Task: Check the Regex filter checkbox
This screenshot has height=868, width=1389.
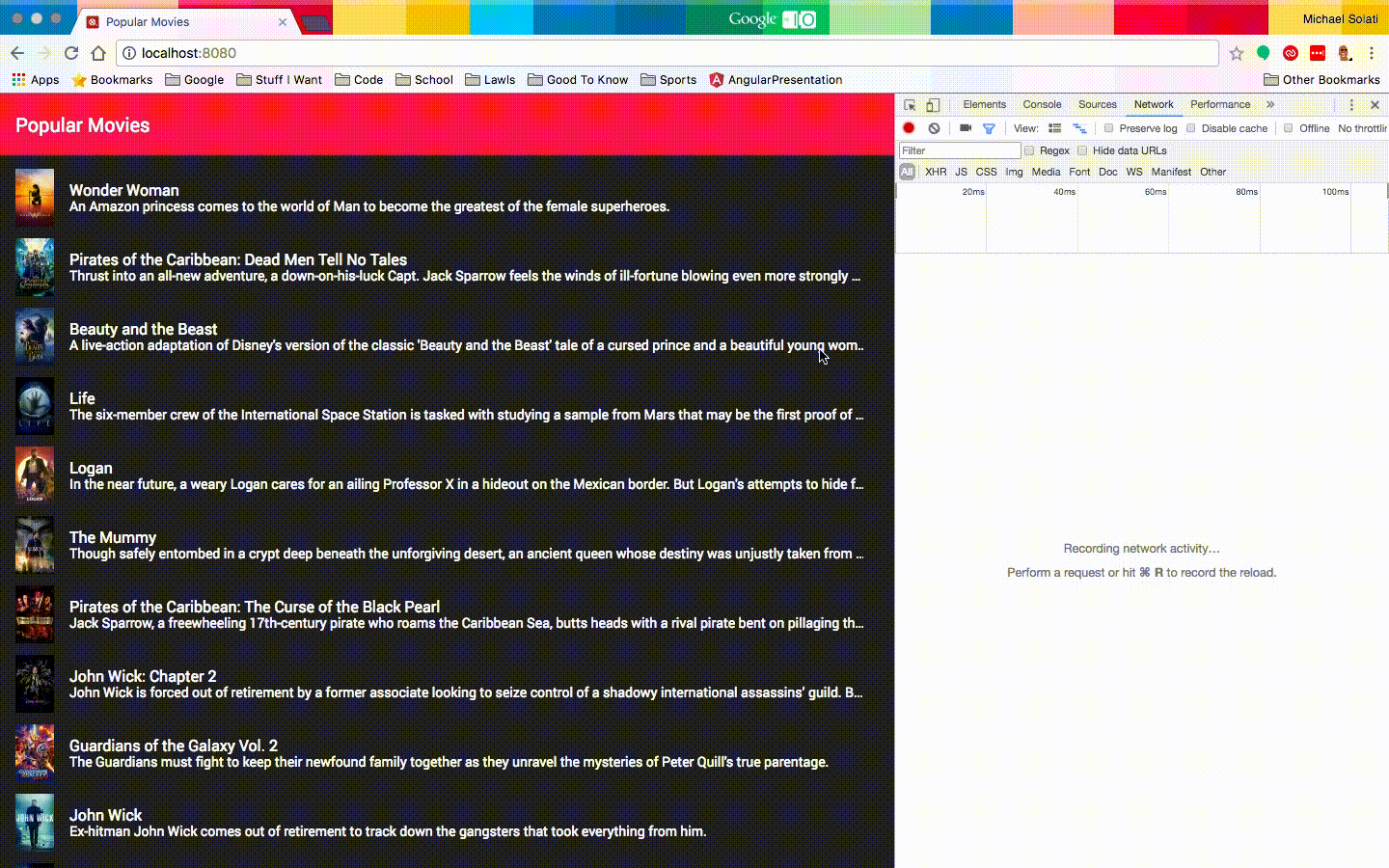Action: (1029, 150)
